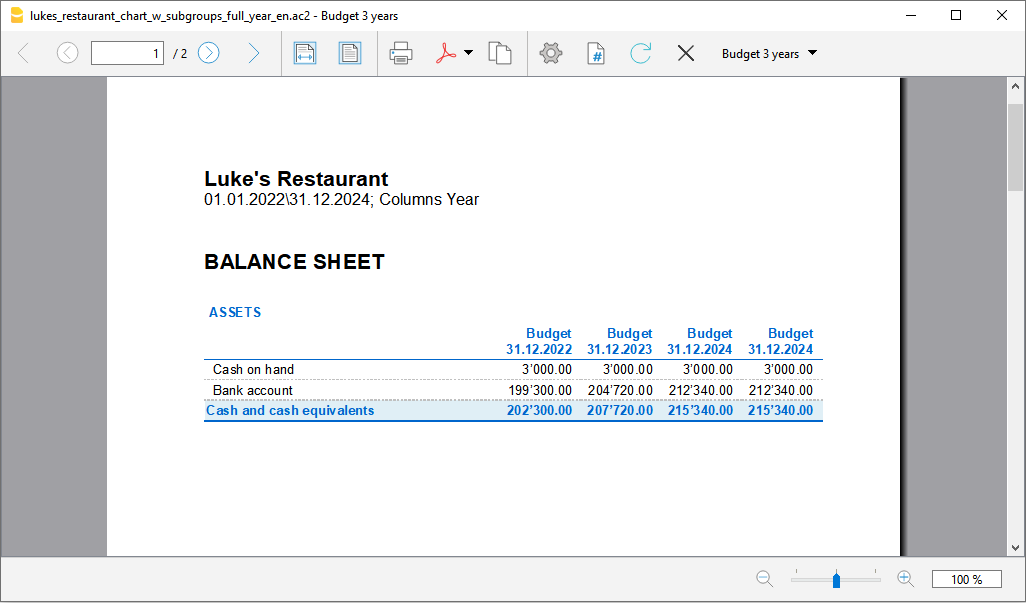The image size is (1026, 603).
Task: Toggle fit-to-page-width view
Action: point(304,53)
